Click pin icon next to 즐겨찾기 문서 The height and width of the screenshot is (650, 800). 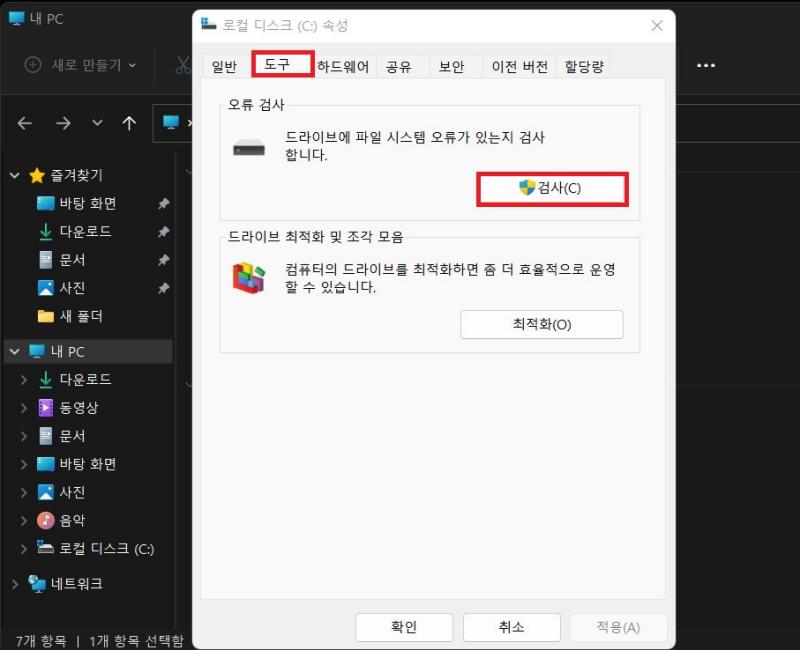click(163, 260)
